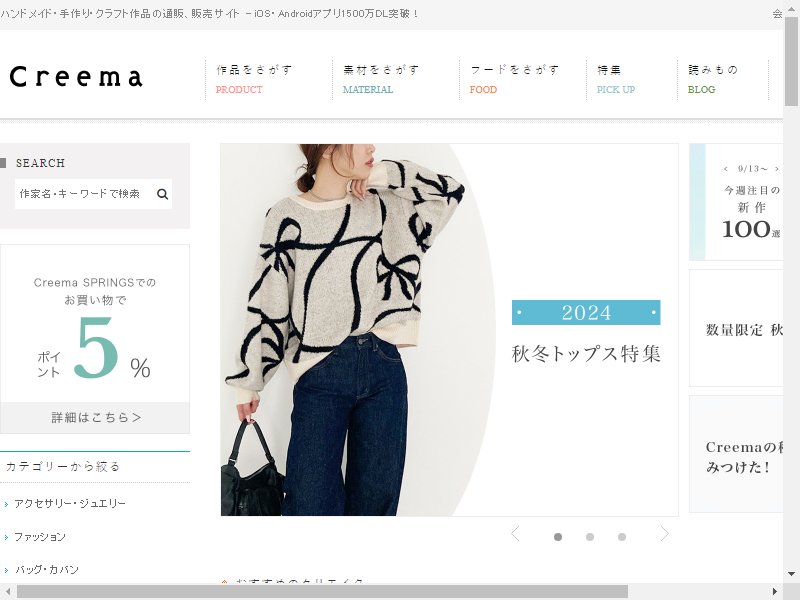Viewport: 800px width, 600px height.
Task: Click the search magnifier icon
Action: coord(162,194)
